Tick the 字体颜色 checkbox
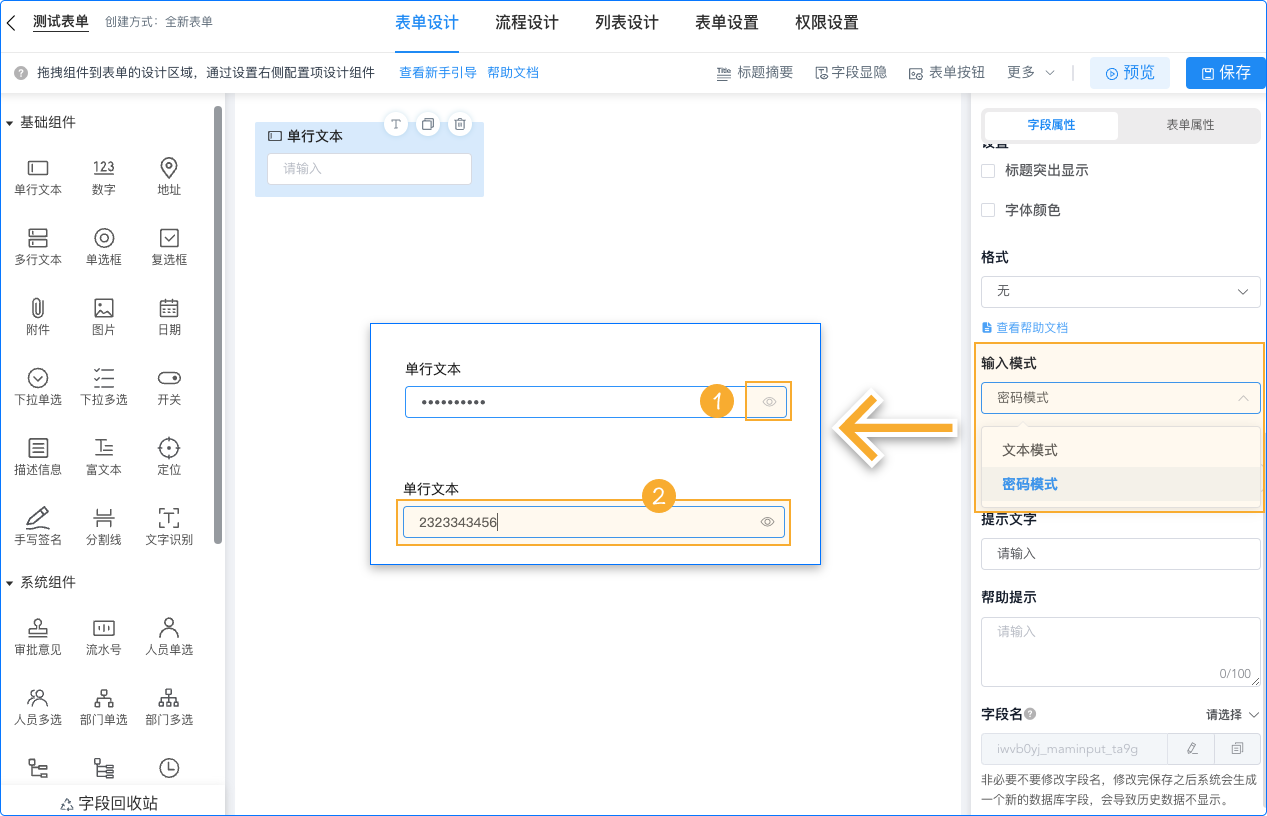Viewport: 1267px width, 816px height. click(x=988, y=211)
